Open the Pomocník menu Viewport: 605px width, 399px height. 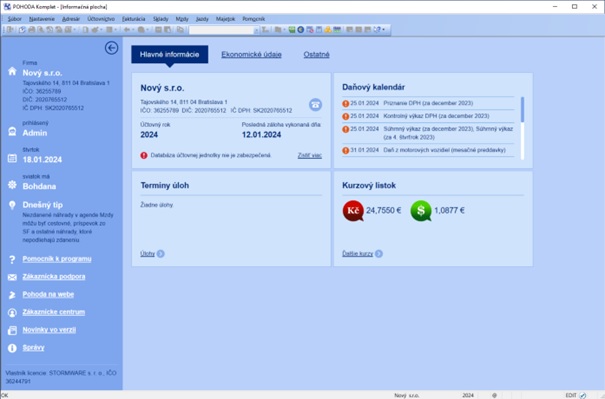(253, 19)
